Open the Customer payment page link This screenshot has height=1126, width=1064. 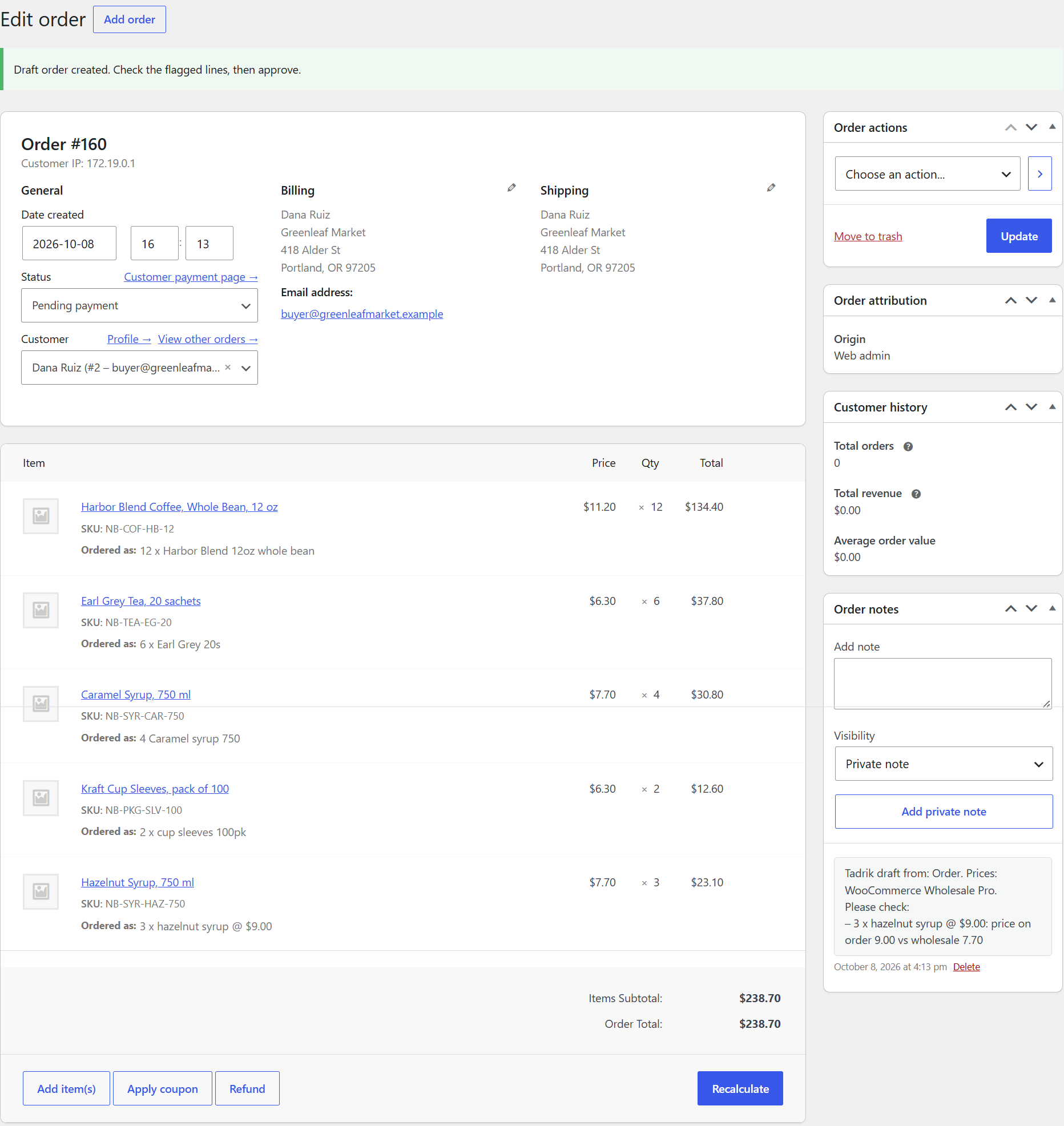(191, 277)
